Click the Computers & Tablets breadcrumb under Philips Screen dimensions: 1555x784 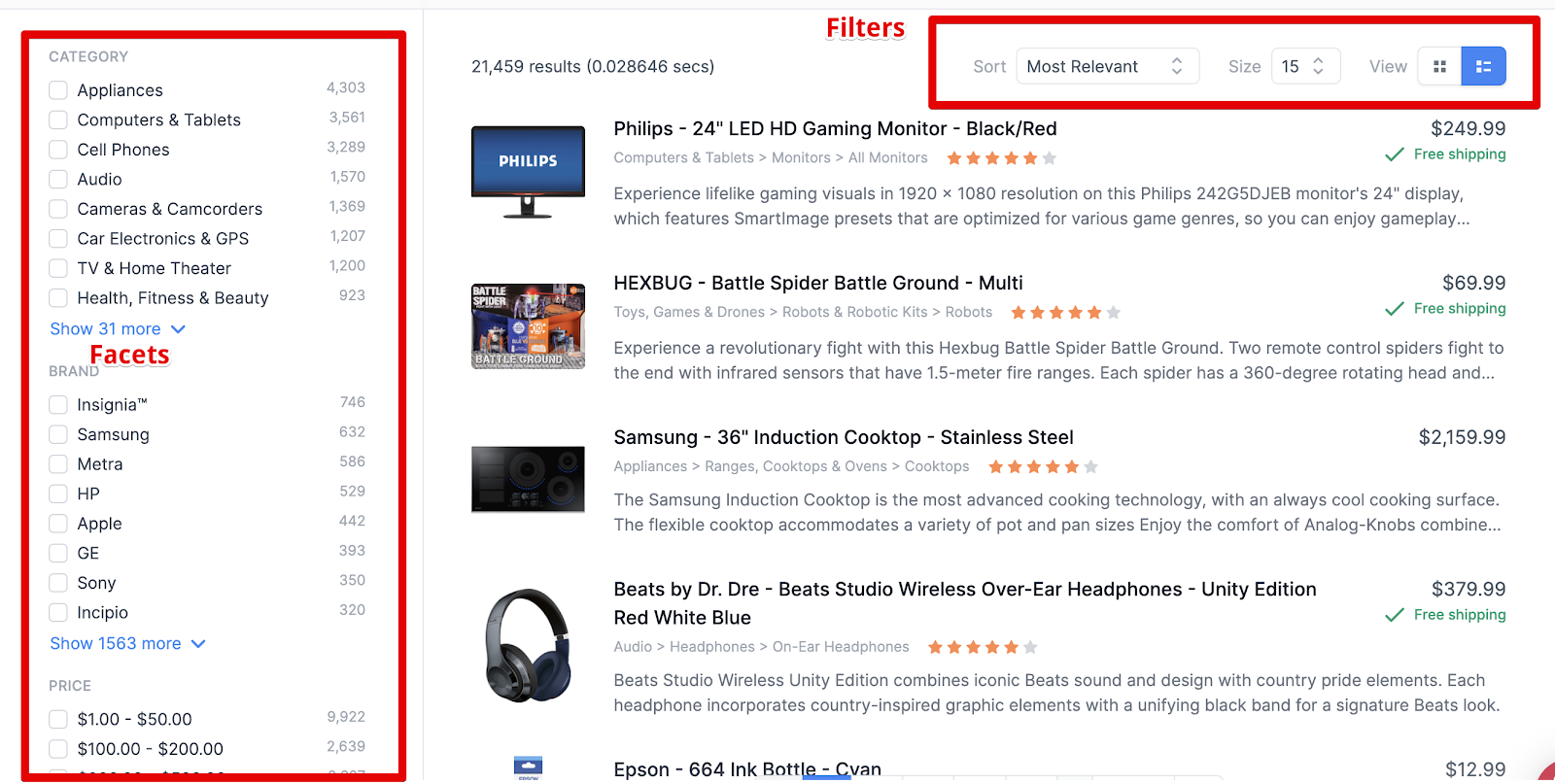pos(683,158)
